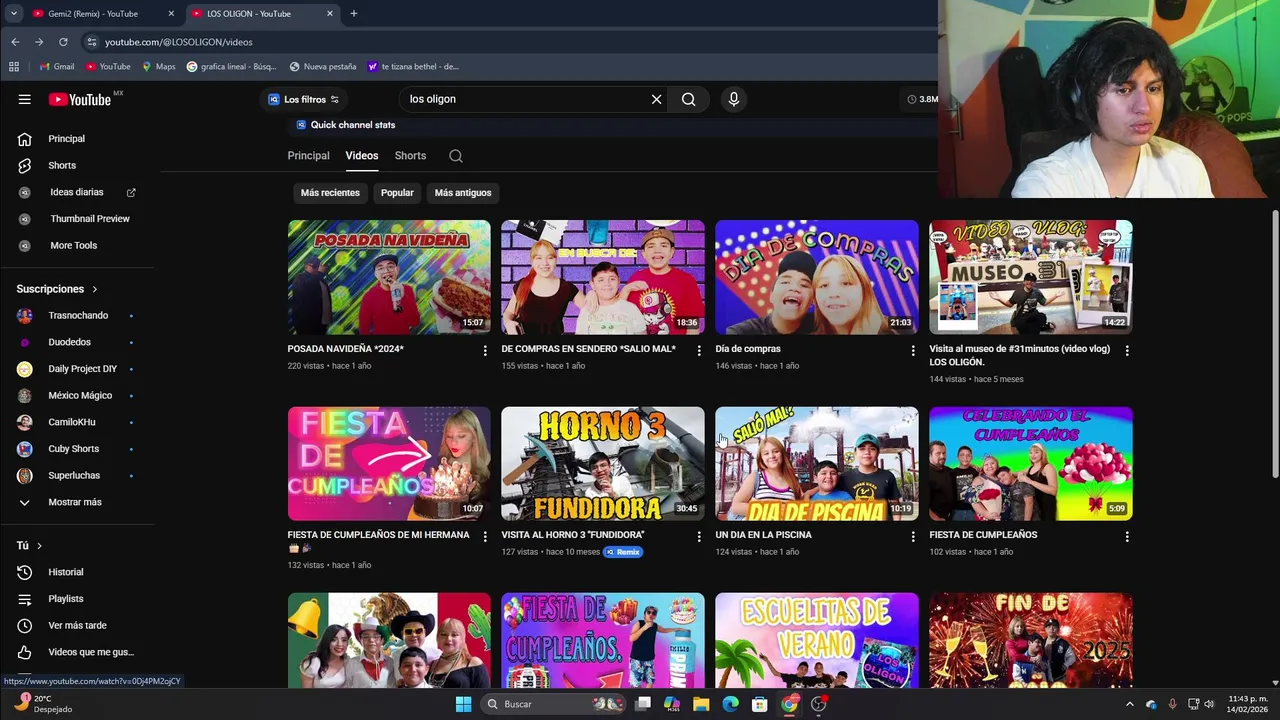Open File Explorer from taskbar

[x=701, y=704]
